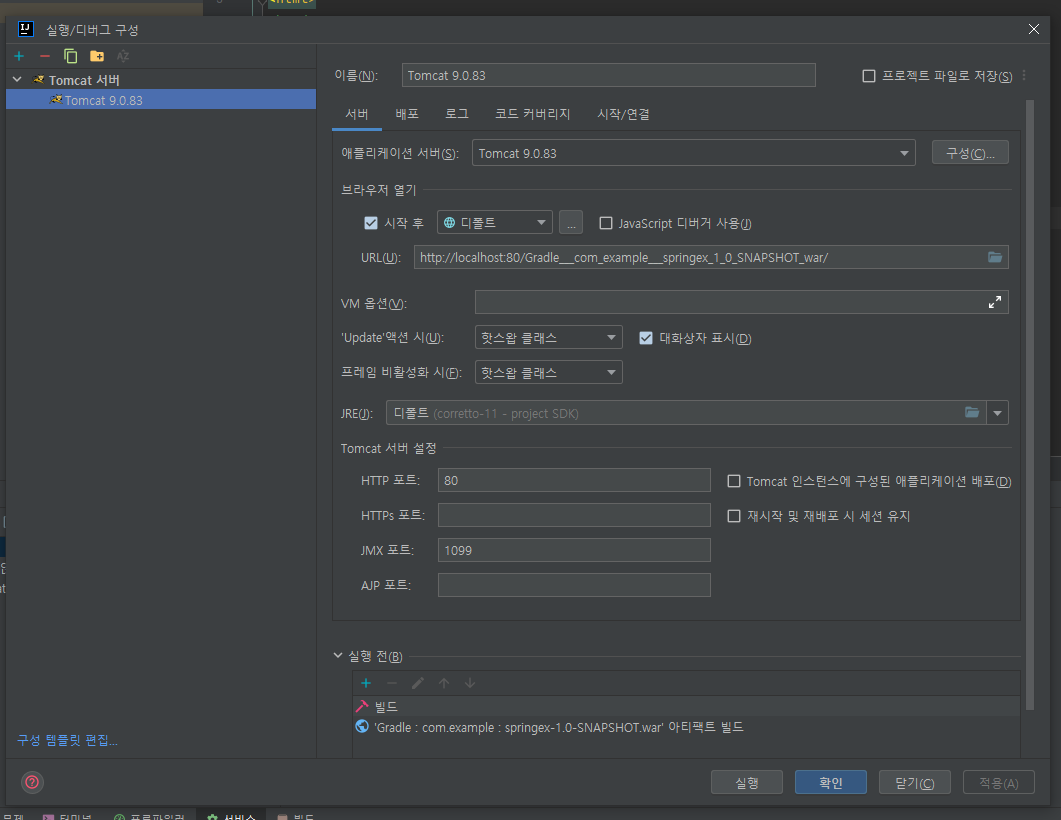Screen dimensions: 1061x820
Task: Open 구성 템플릿 편집... link
Action: [67, 740]
